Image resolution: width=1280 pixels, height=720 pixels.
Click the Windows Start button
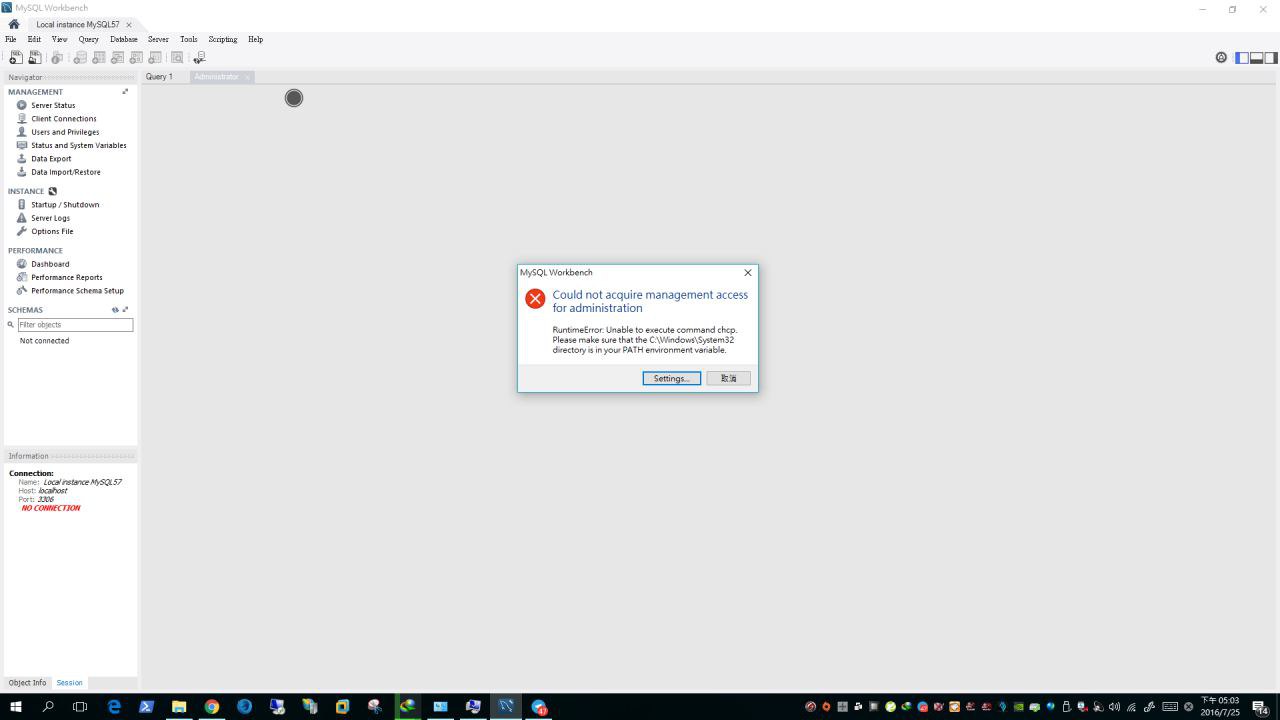point(15,707)
